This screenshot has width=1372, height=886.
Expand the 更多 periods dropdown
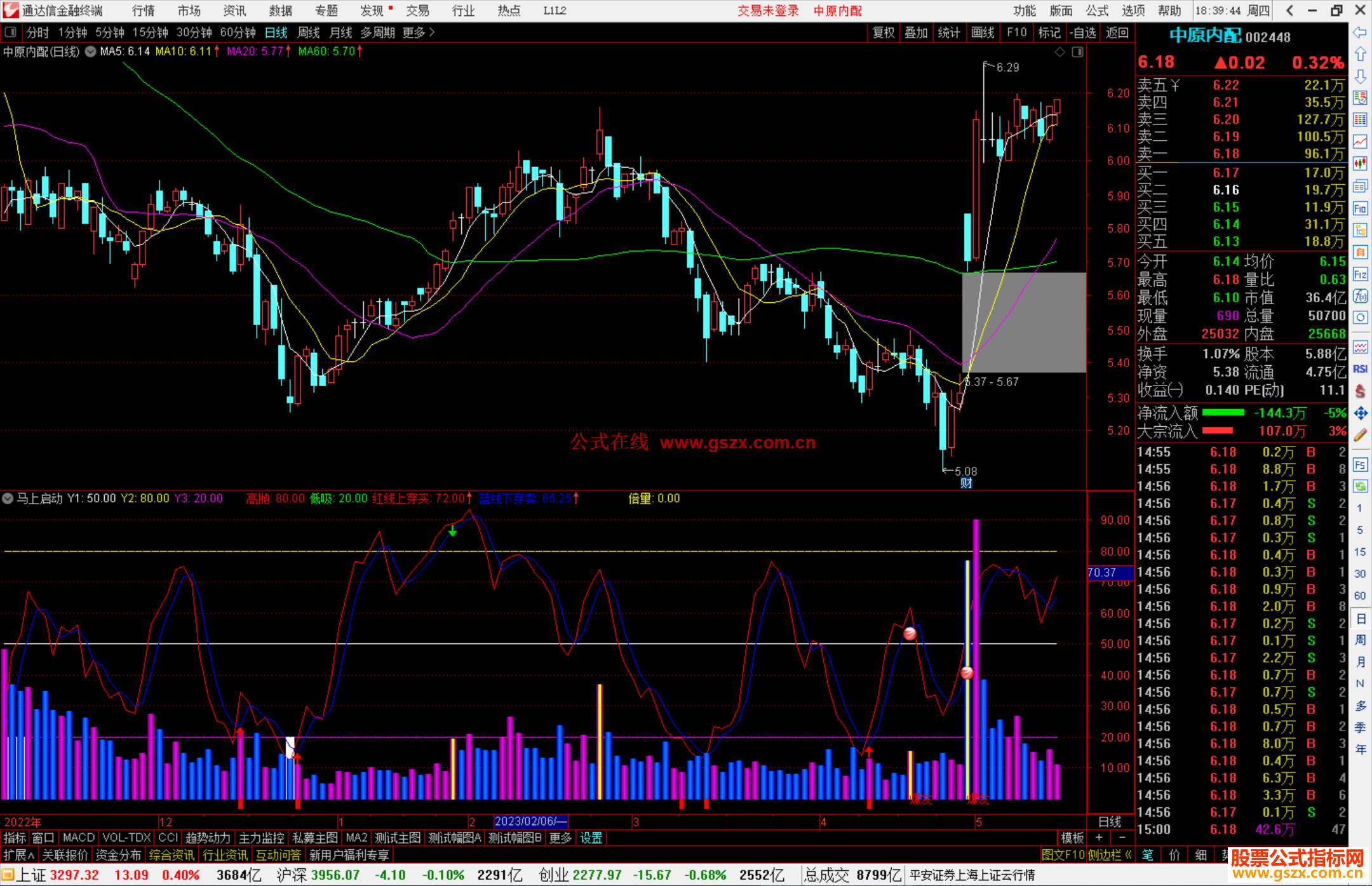pos(419,32)
